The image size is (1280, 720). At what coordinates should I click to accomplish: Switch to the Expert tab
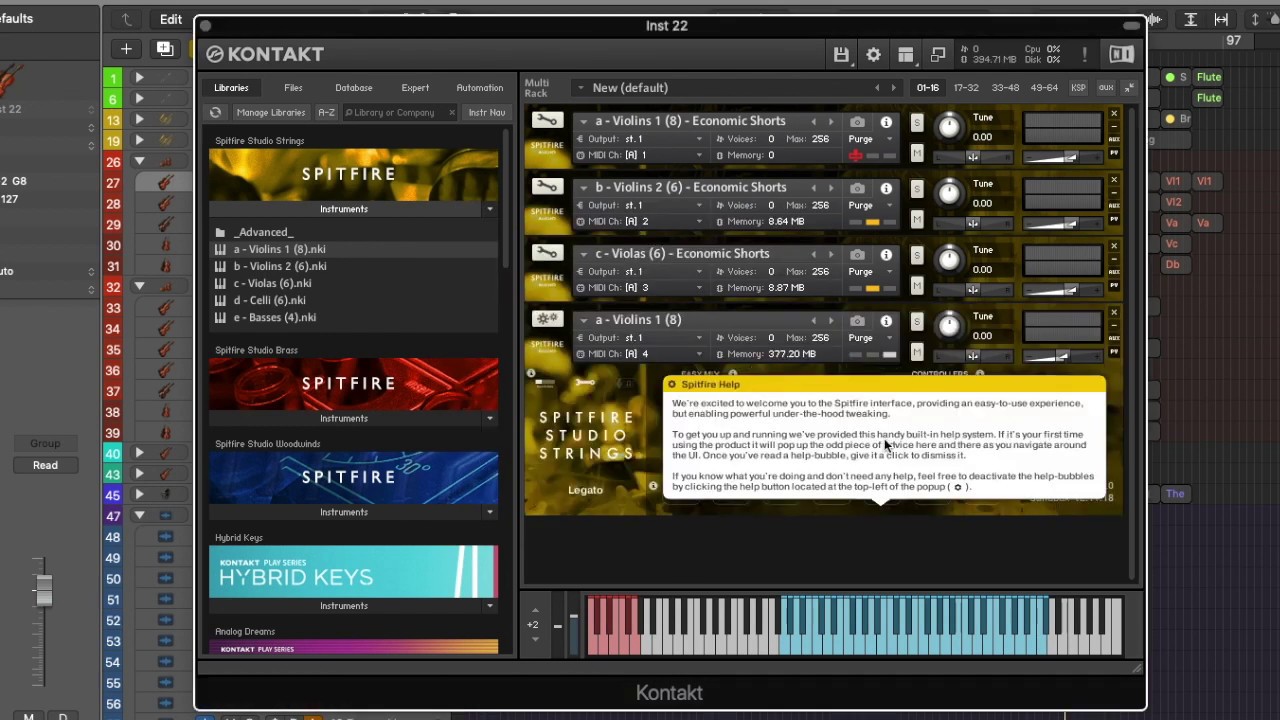(415, 88)
